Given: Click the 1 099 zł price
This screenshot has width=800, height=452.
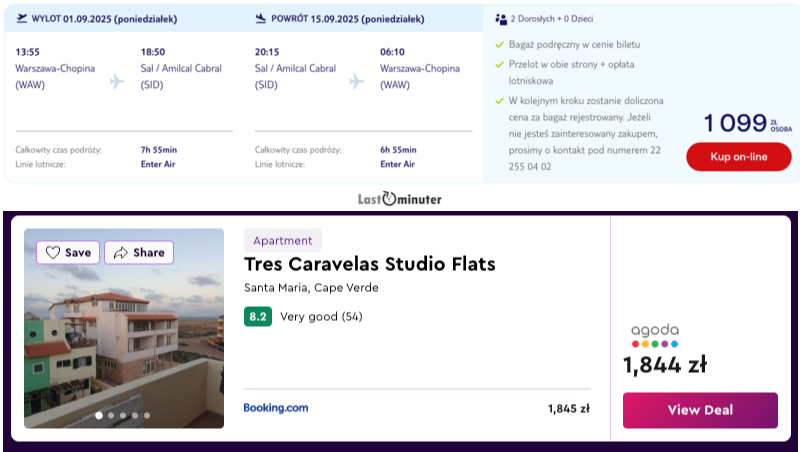Looking at the screenshot, I should [747, 123].
